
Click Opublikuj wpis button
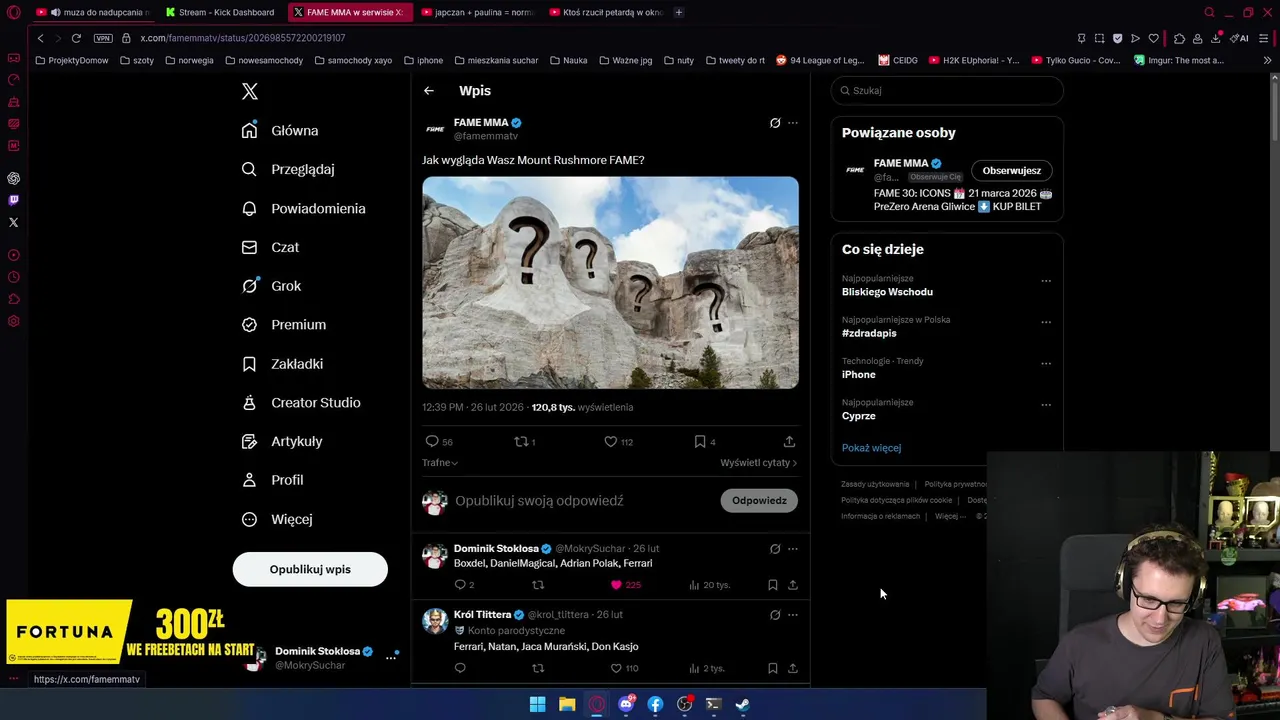(x=310, y=569)
